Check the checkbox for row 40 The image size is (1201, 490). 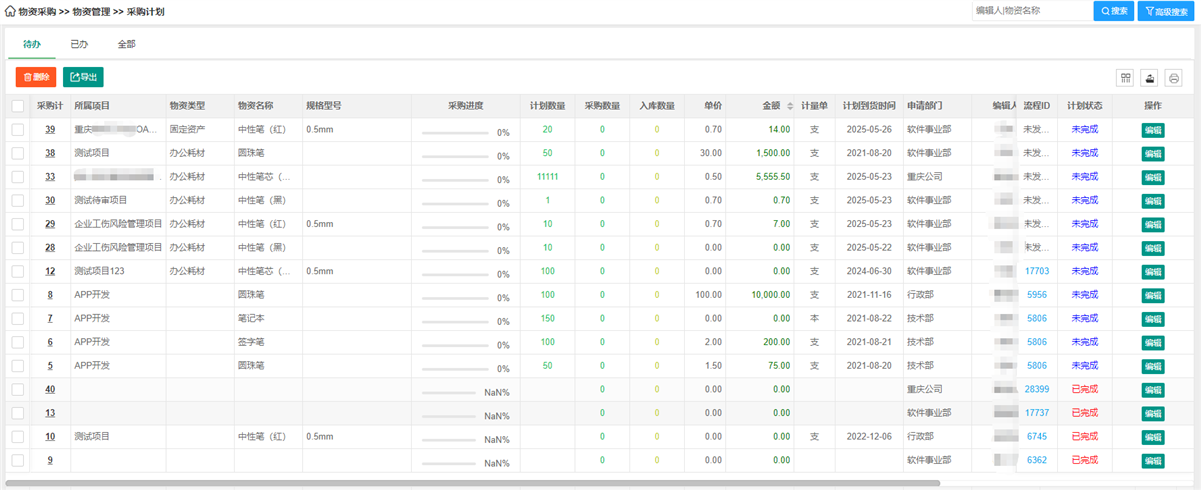18,389
